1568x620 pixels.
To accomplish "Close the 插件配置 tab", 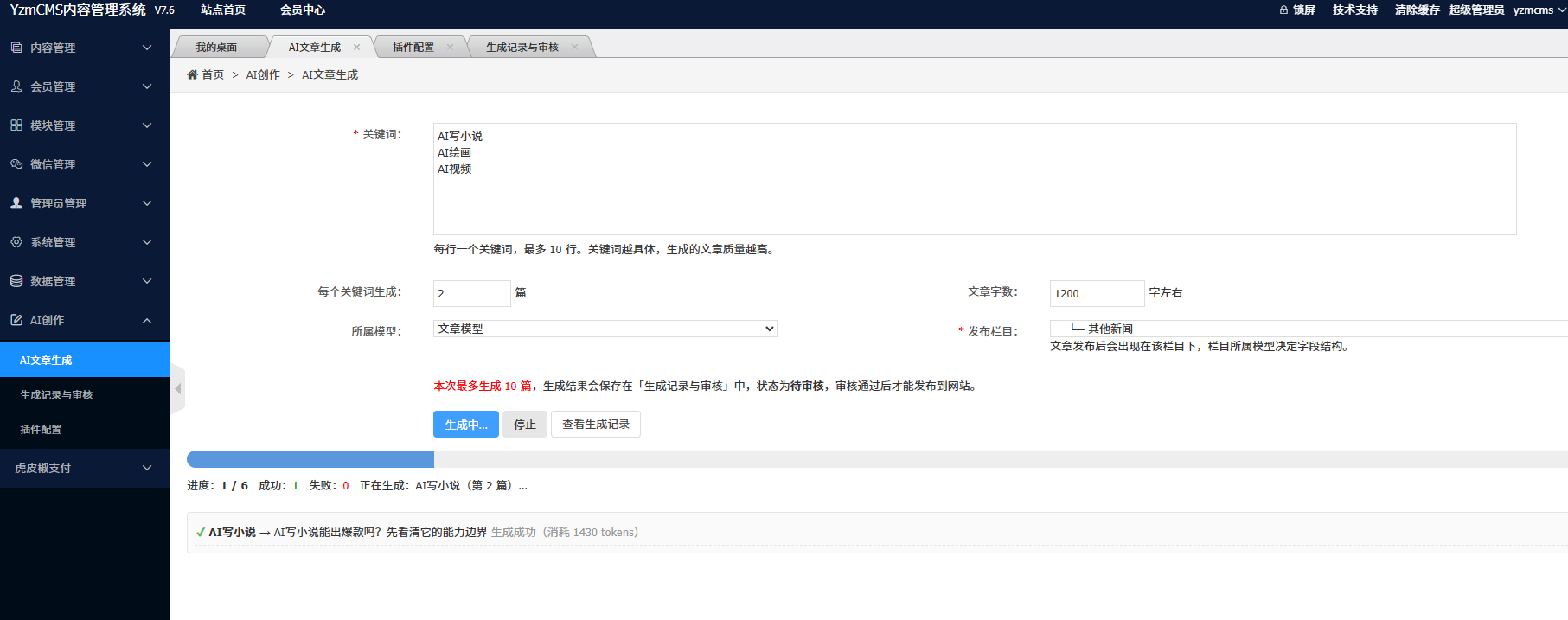I will [x=450, y=48].
